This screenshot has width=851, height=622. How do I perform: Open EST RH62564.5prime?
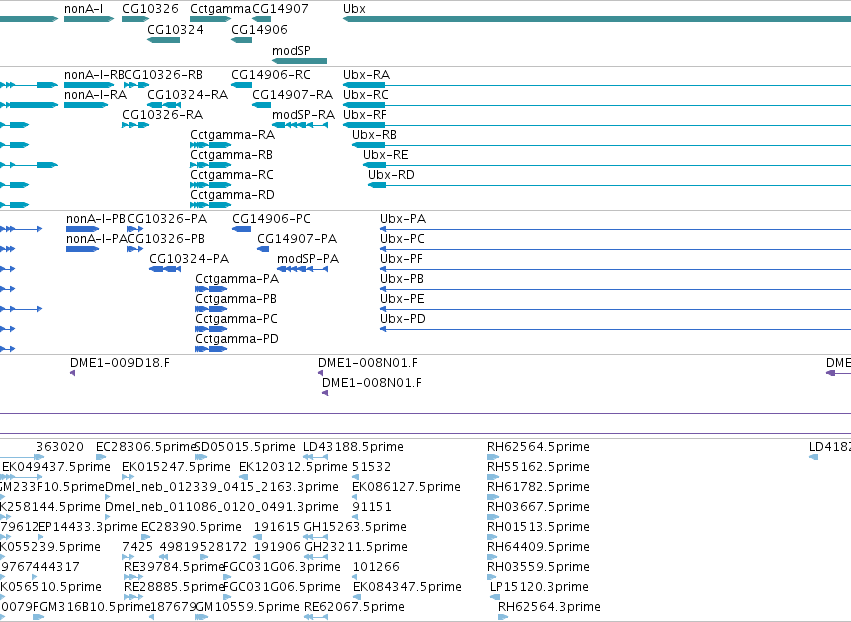[x=538, y=447]
